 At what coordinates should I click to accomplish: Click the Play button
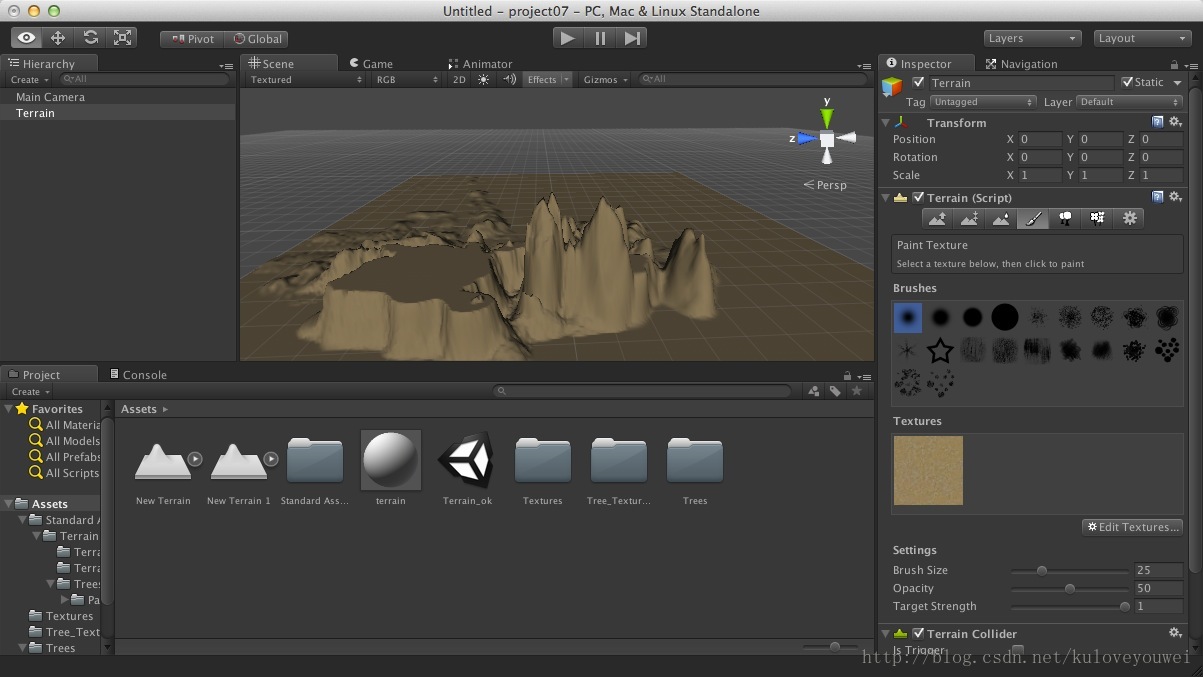568,38
